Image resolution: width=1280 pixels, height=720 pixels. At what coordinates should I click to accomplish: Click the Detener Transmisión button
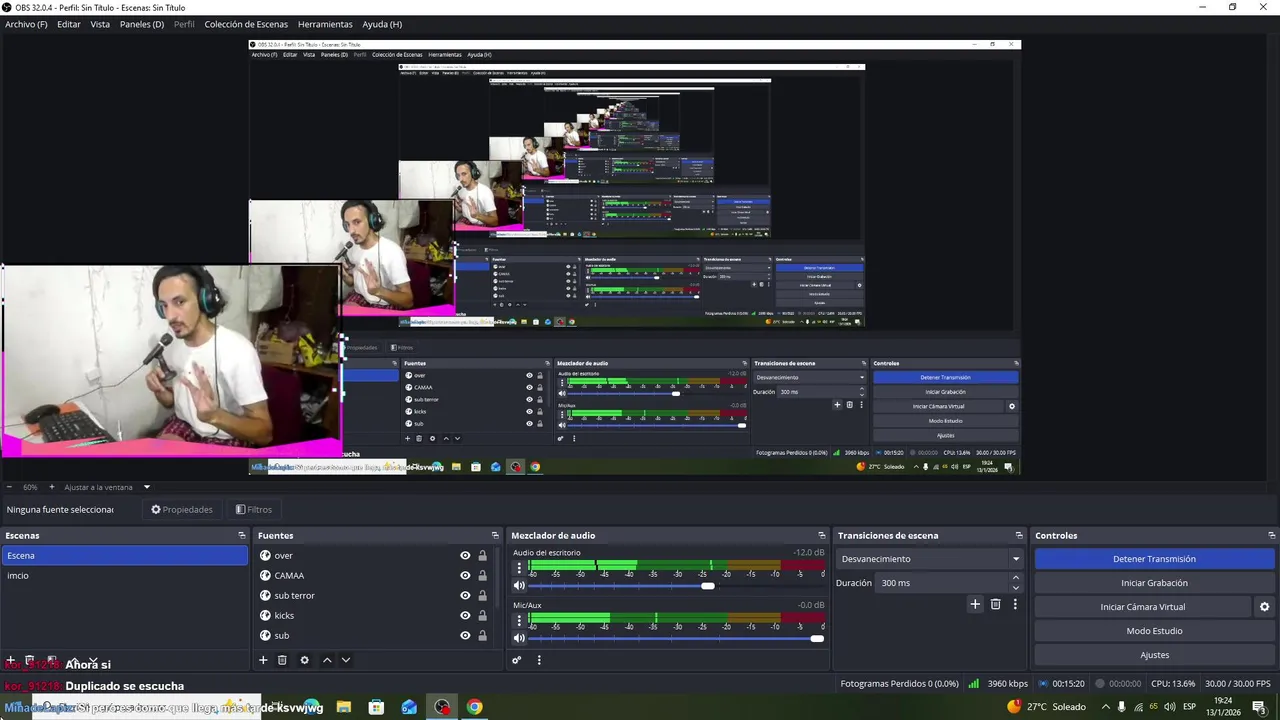click(x=1154, y=559)
